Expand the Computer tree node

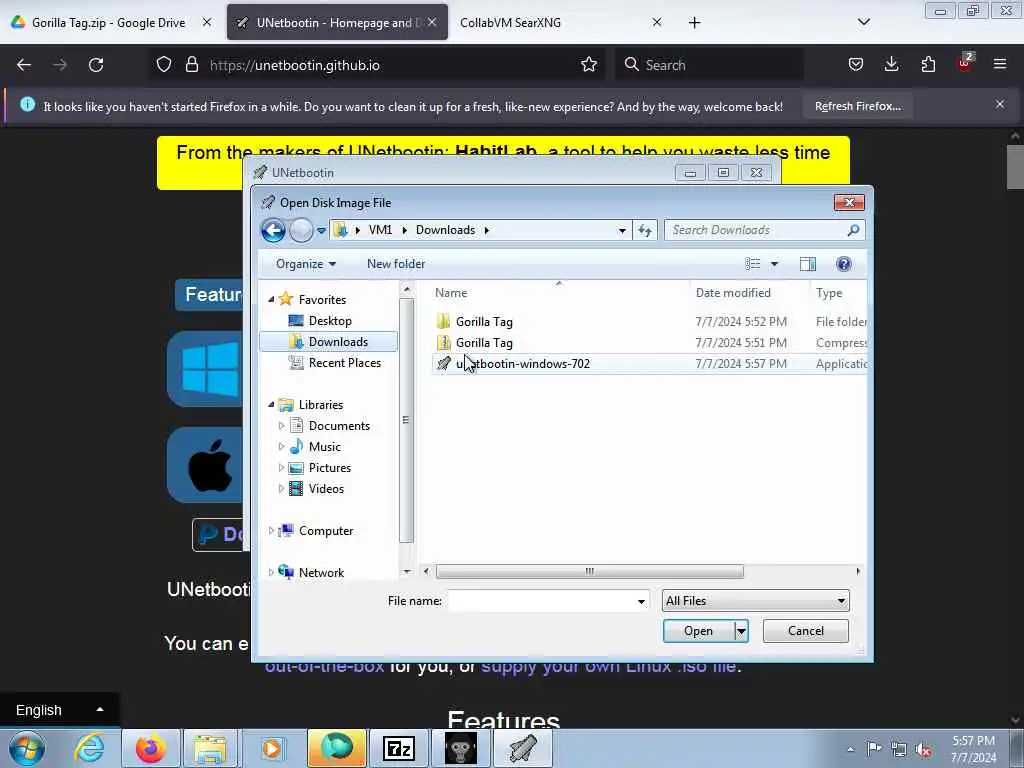click(271, 531)
